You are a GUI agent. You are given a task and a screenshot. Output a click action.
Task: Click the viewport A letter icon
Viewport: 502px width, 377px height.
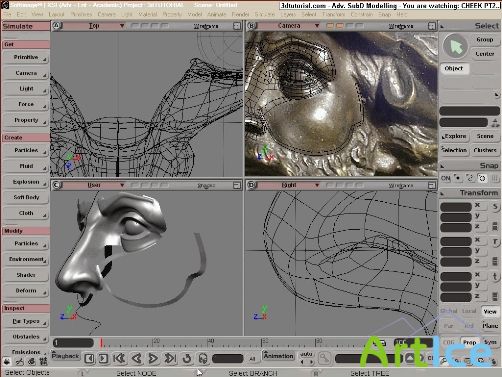pyautogui.click(x=57, y=26)
